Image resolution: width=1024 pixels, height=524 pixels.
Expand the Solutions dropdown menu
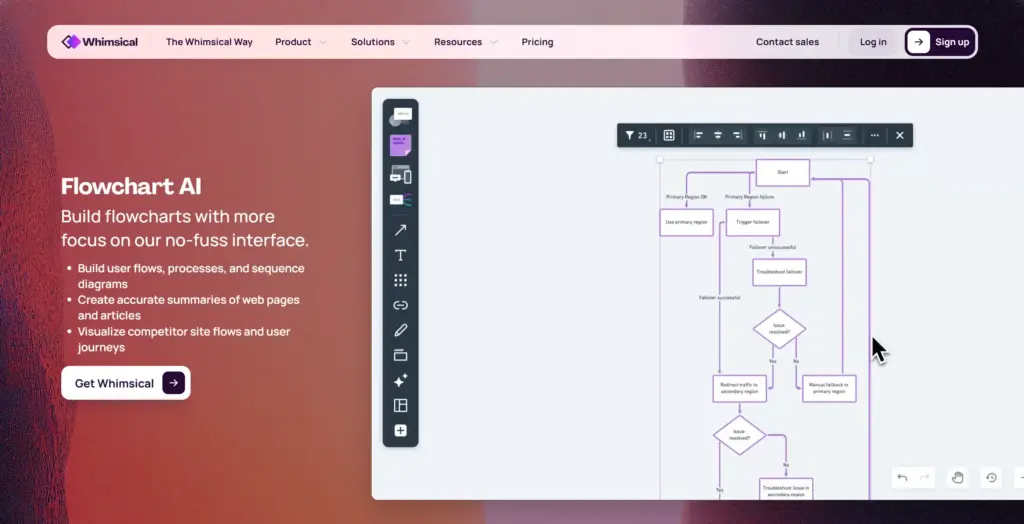point(379,42)
